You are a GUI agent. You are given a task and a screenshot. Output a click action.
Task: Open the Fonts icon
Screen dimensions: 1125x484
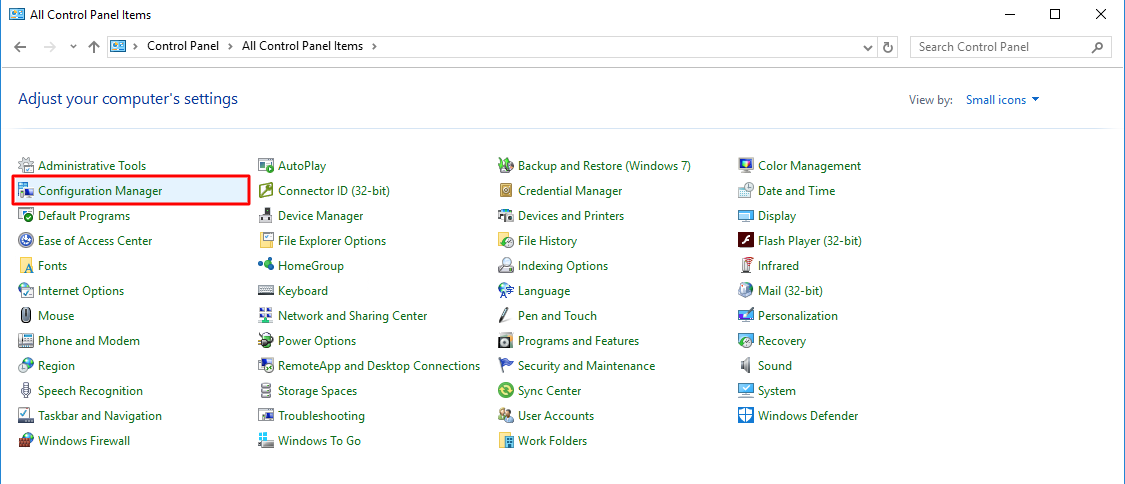point(26,266)
